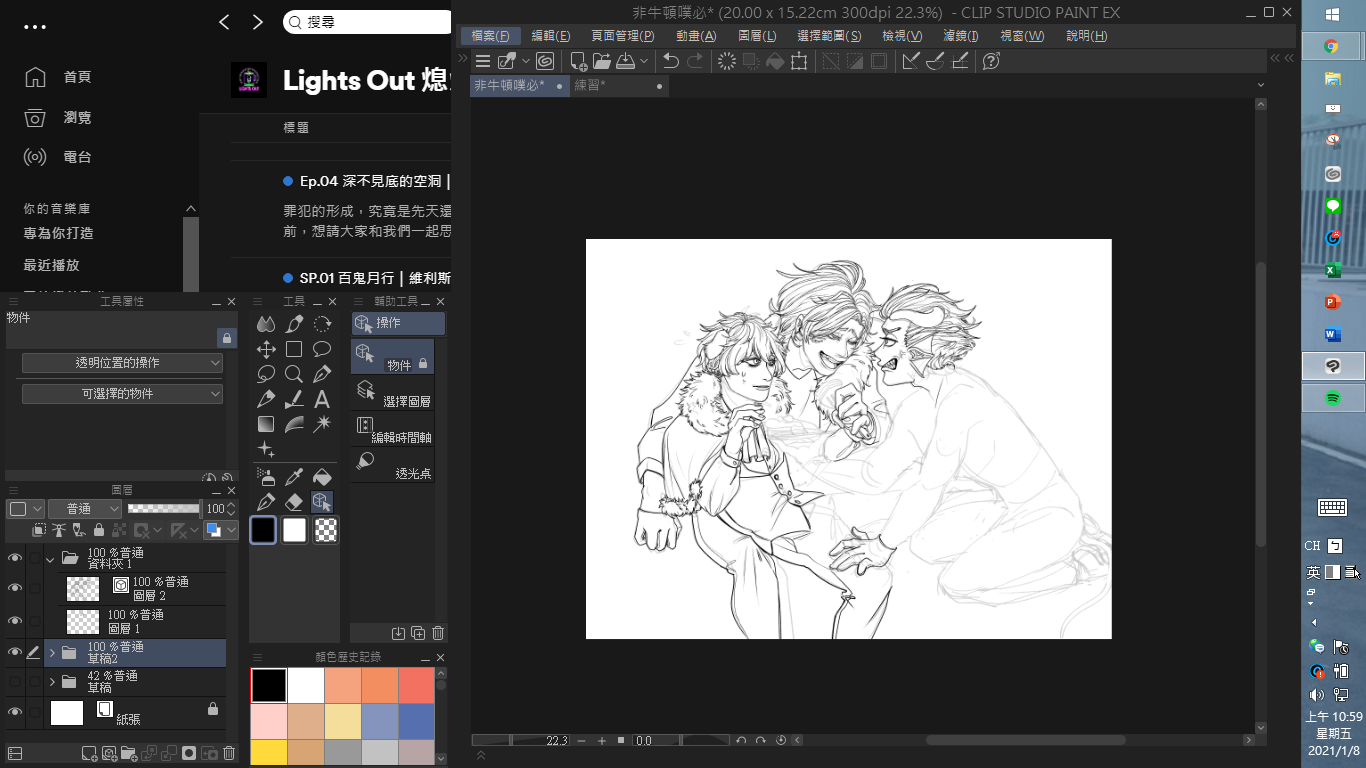This screenshot has width=1366, height=768.
Task: Click Scale/Rotate transform icon in command bar
Action: click(x=799, y=61)
